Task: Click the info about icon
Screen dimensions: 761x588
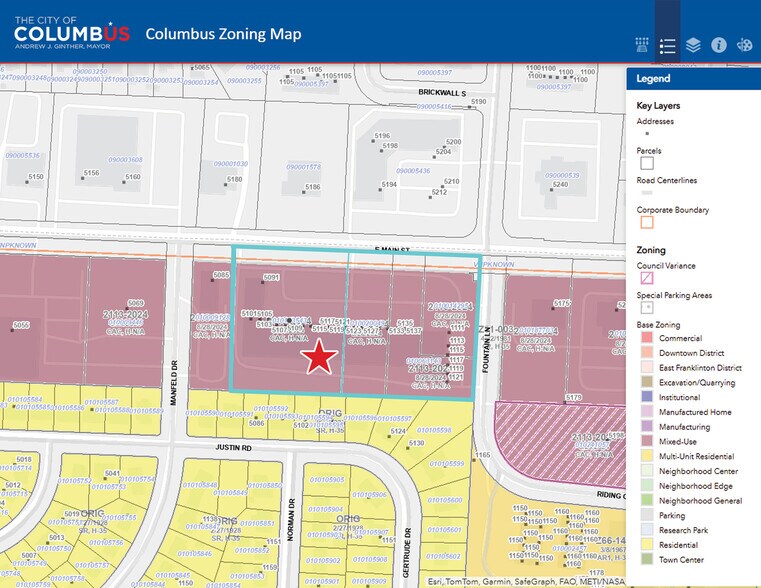Action: (718, 45)
